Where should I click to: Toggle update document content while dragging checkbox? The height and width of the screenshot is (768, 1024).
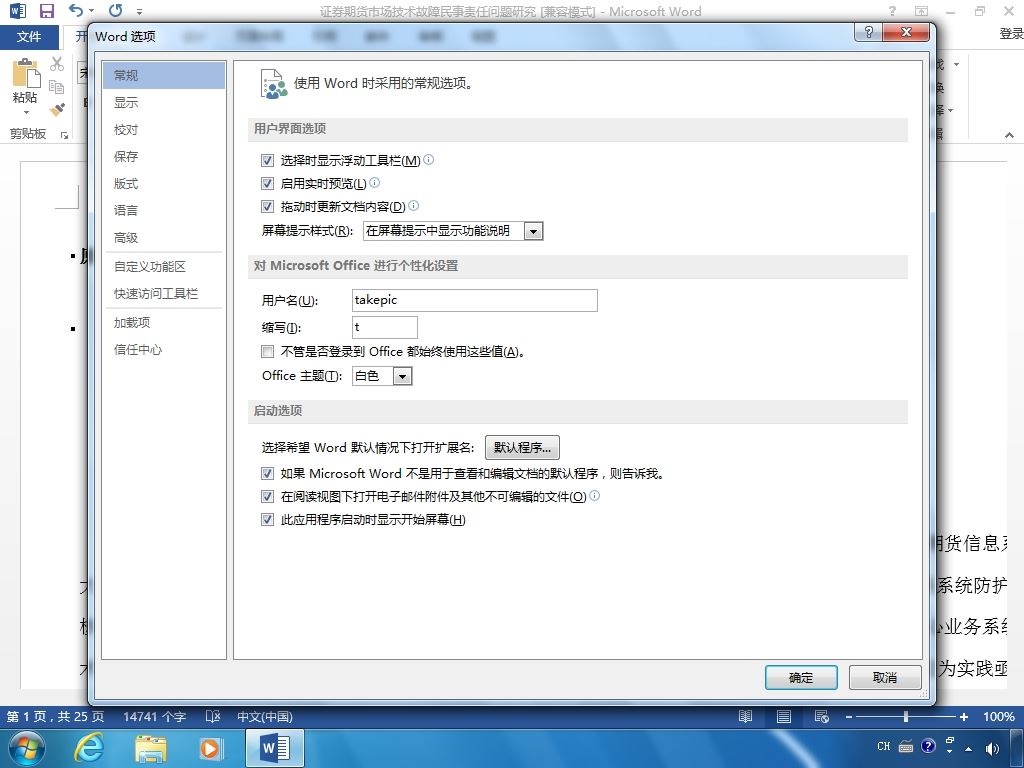267,206
